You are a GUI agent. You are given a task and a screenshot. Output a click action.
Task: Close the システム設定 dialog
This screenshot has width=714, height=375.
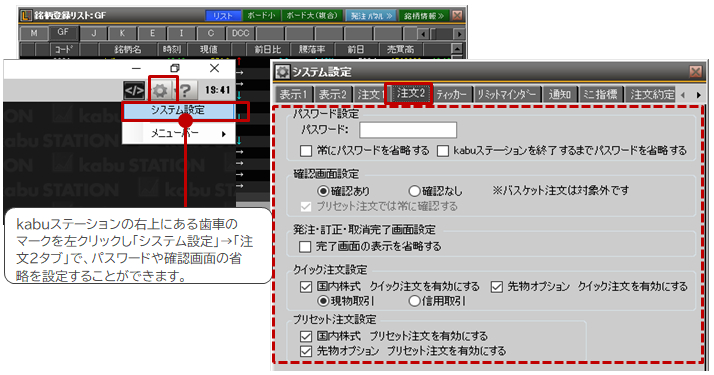coord(695,72)
